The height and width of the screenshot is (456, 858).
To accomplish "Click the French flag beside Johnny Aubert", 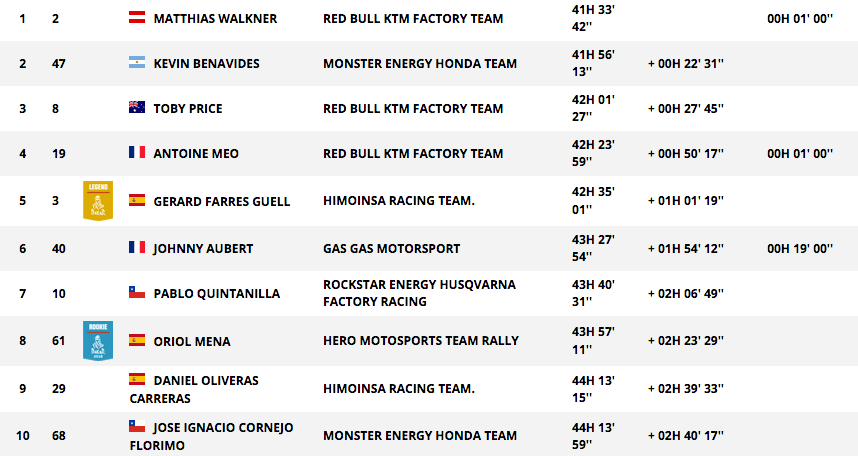I will click(137, 247).
